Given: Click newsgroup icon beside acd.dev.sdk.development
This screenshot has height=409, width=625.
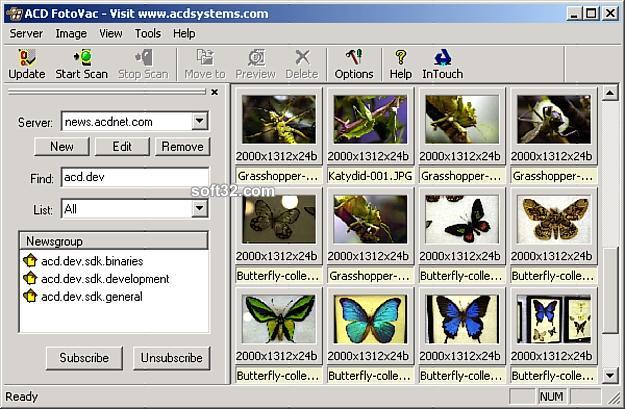Looking at the screenshot, I should [30, 278].
